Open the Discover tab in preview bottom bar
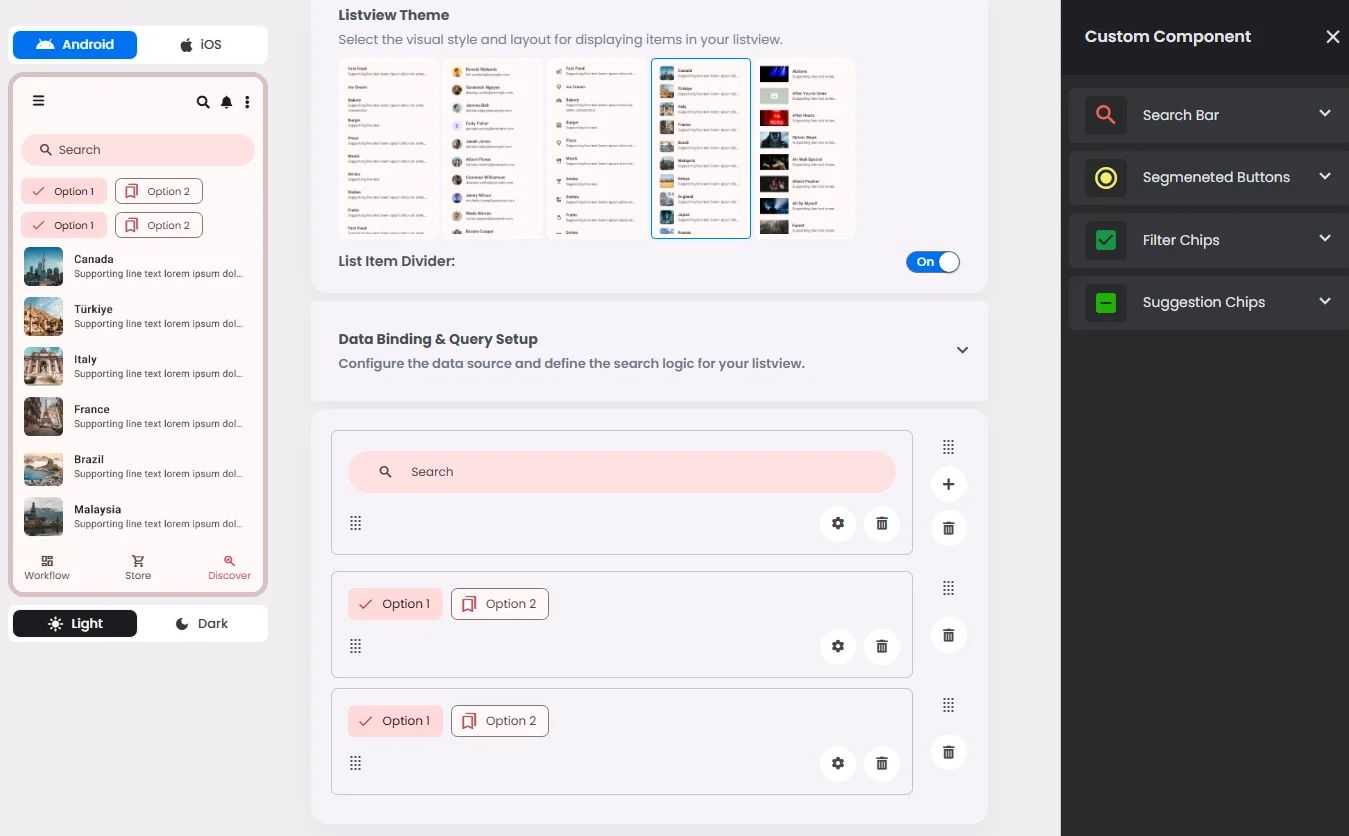 click(x=229, y=568)
